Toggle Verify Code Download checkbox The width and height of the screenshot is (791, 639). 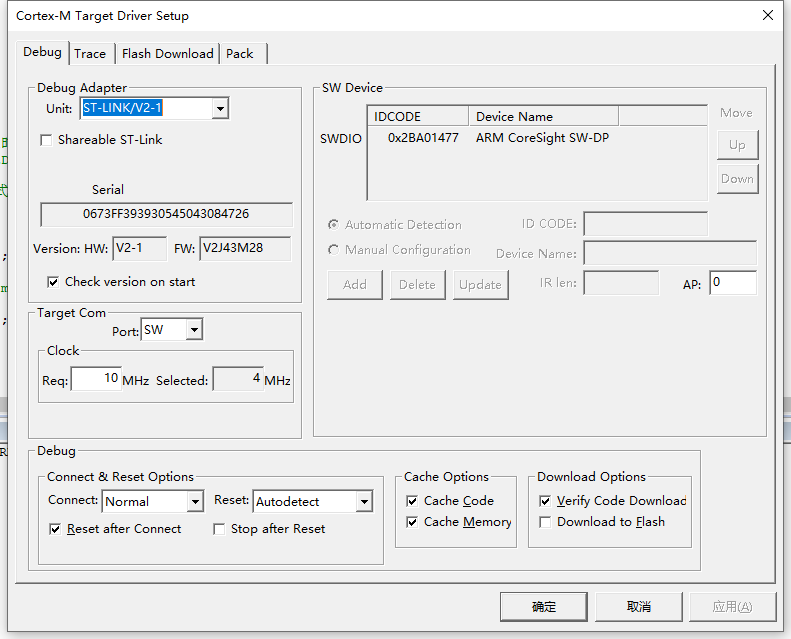545,501
